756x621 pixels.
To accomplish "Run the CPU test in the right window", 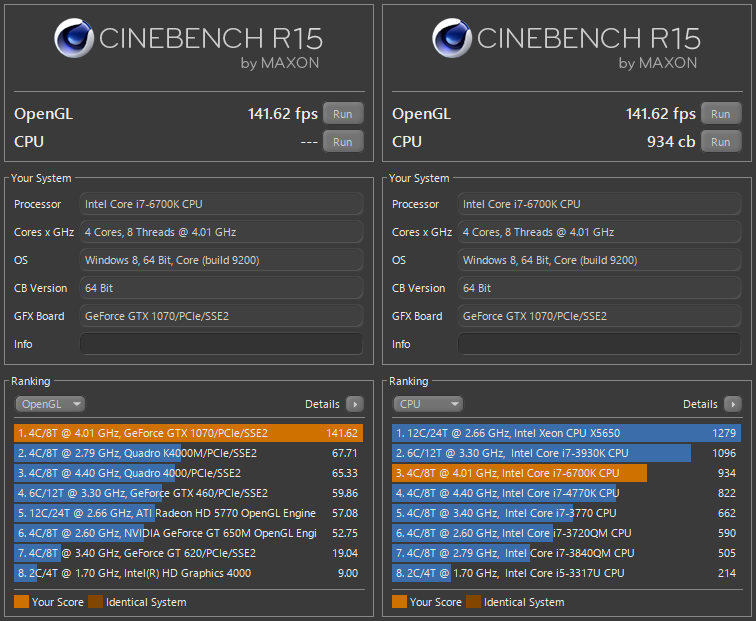I will [721, 142].
